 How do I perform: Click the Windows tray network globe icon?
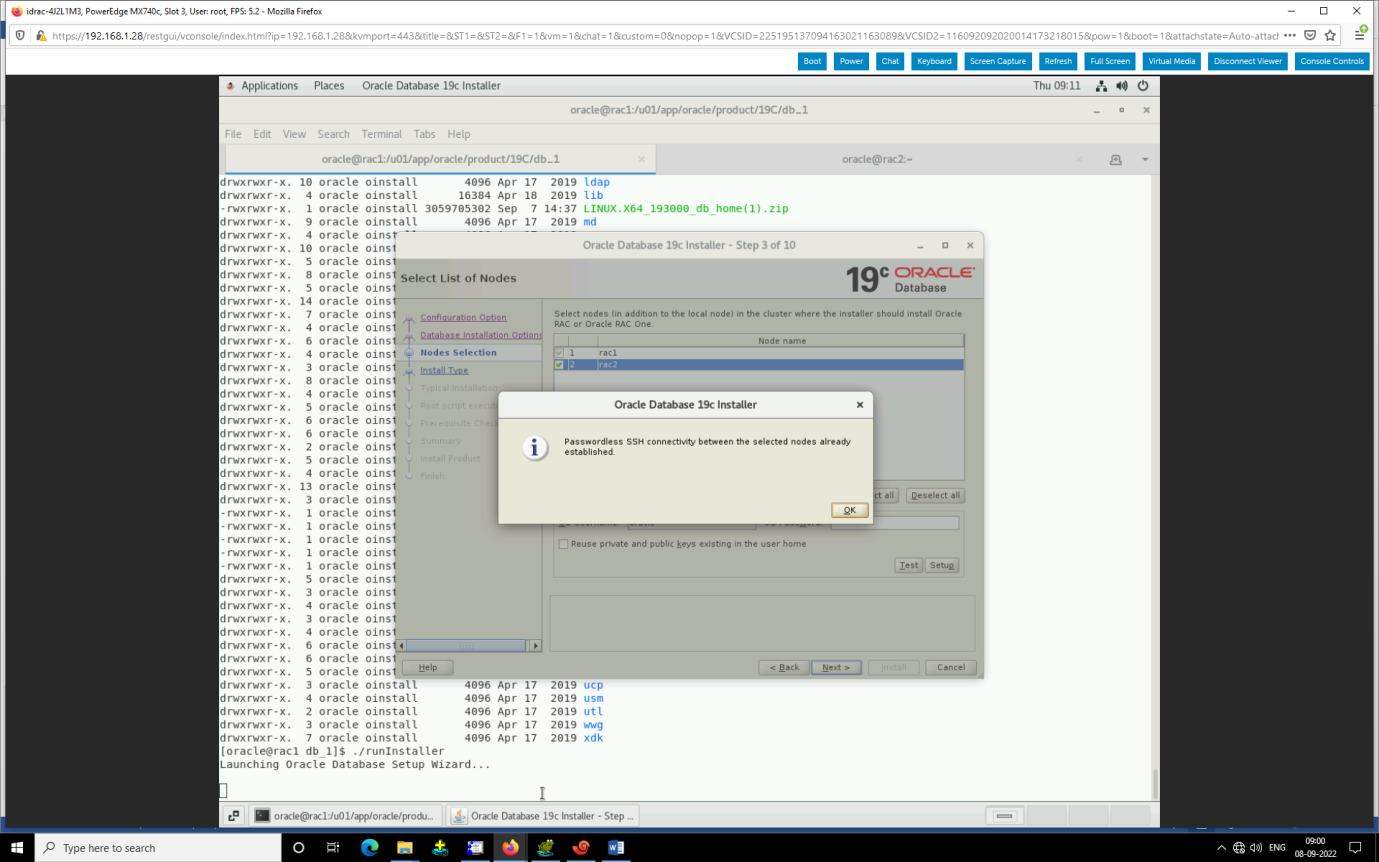point(1239,848)
